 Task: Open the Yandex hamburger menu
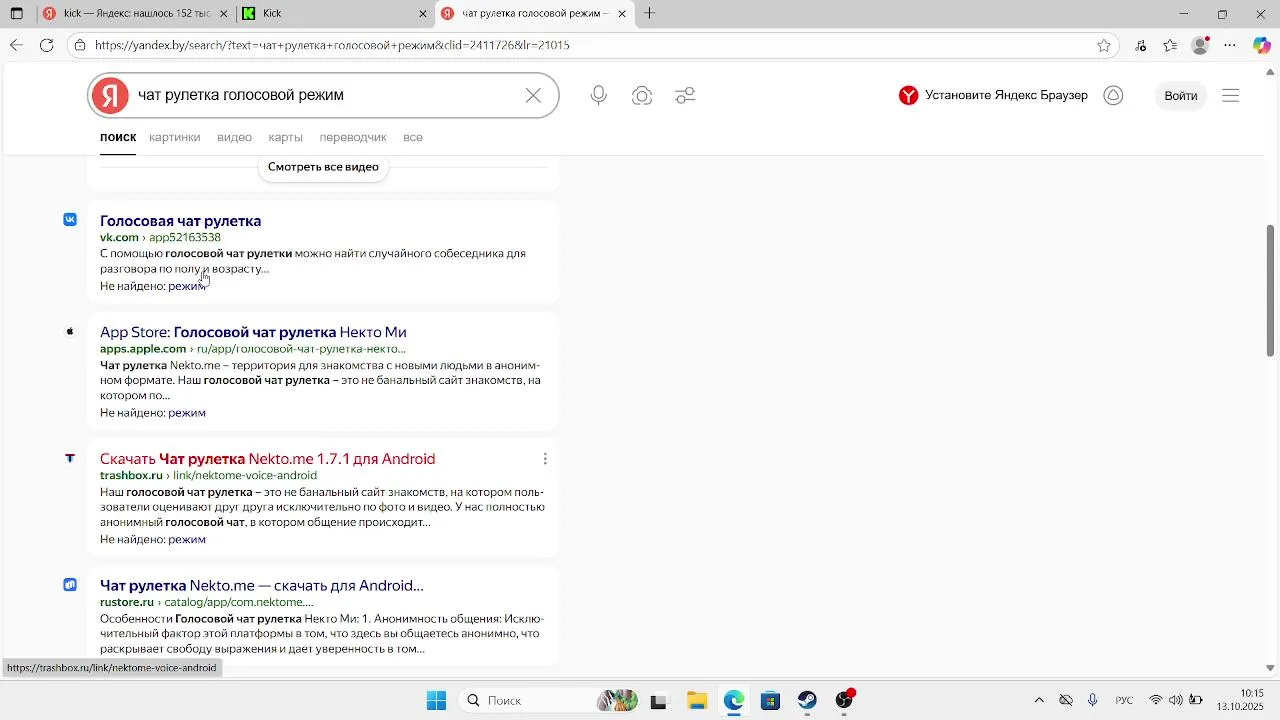(1231, 96)
